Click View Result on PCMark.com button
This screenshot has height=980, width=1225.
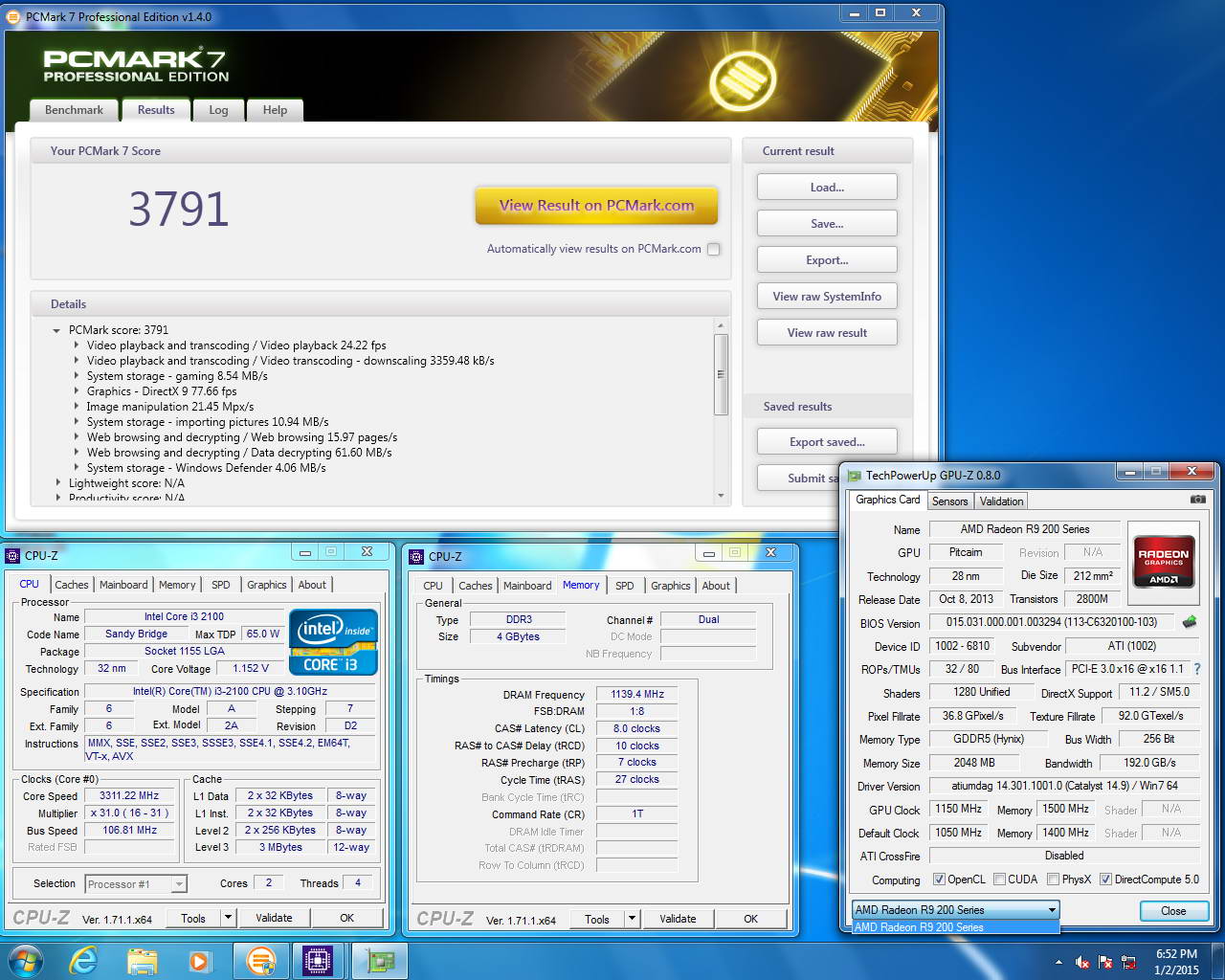[x=596, y=206]
